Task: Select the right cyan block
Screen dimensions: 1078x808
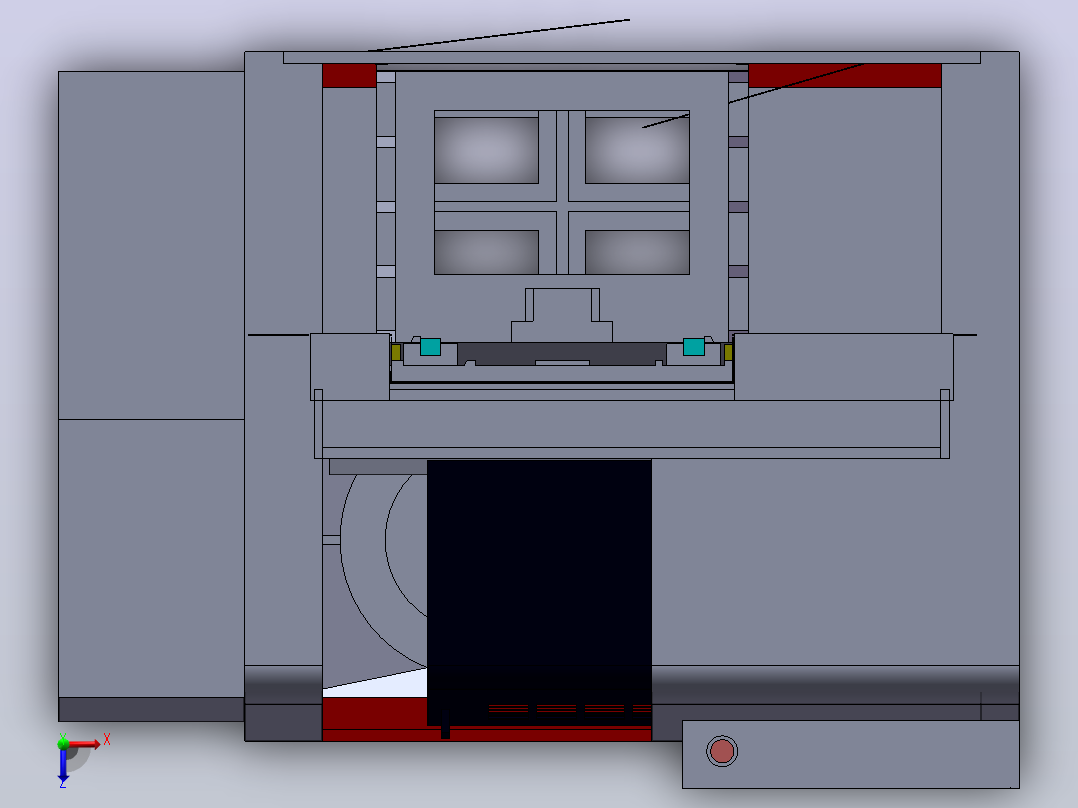Action: point(694,347)
